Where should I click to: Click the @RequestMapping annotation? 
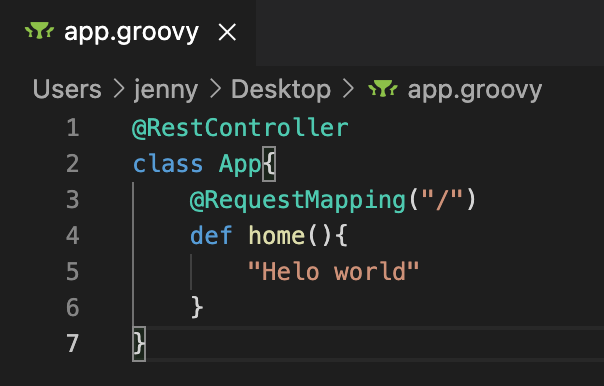(298, 201)
